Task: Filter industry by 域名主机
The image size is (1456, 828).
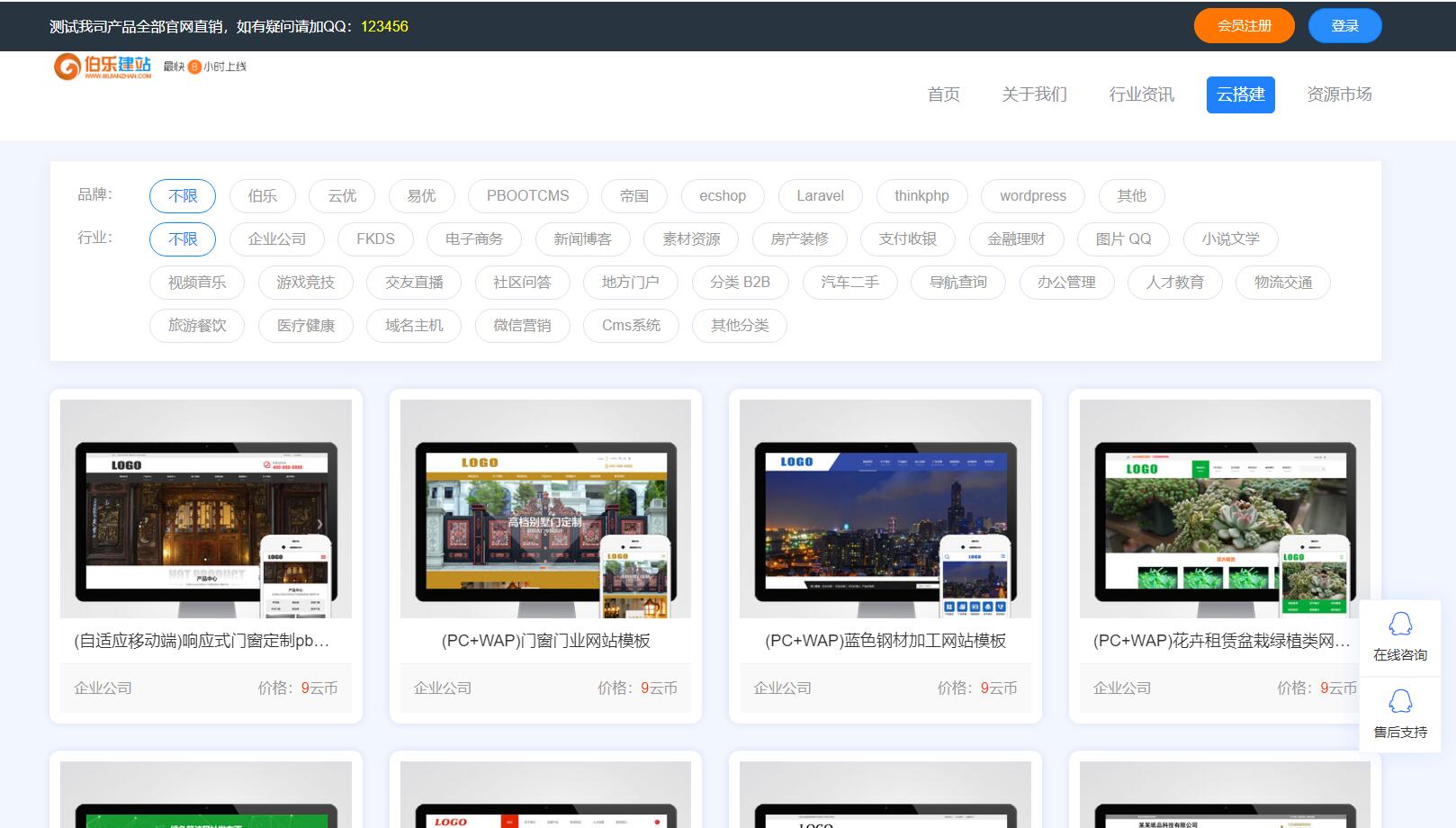Action: (414, 325)
